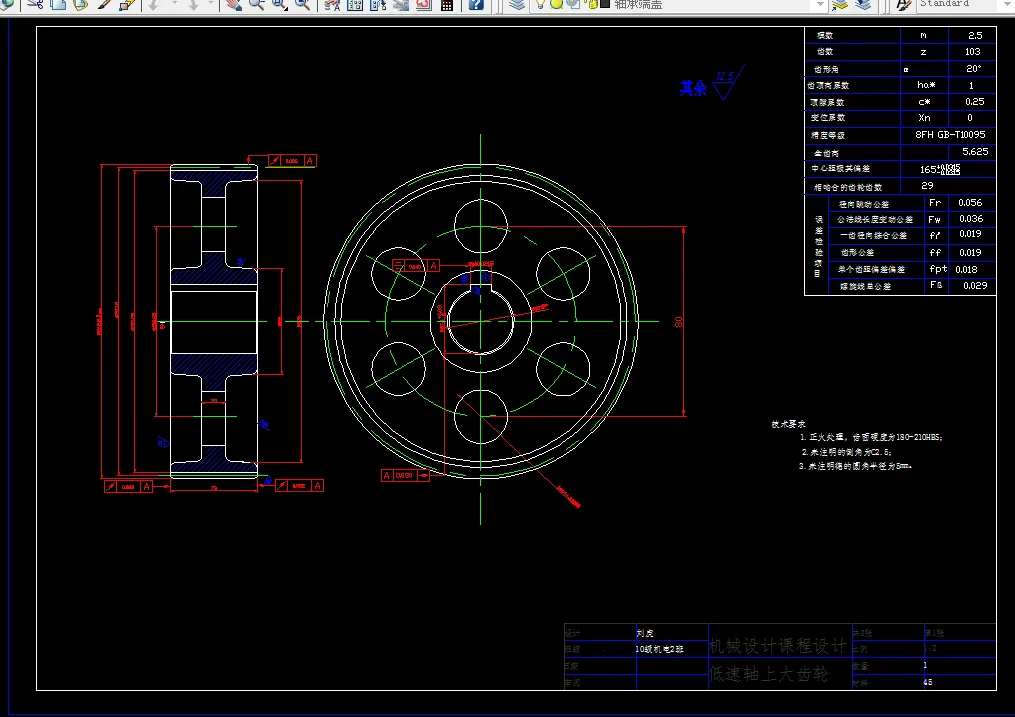Click the Paste clipboard icon
1015x717 pixels.
tap(80, 4)
